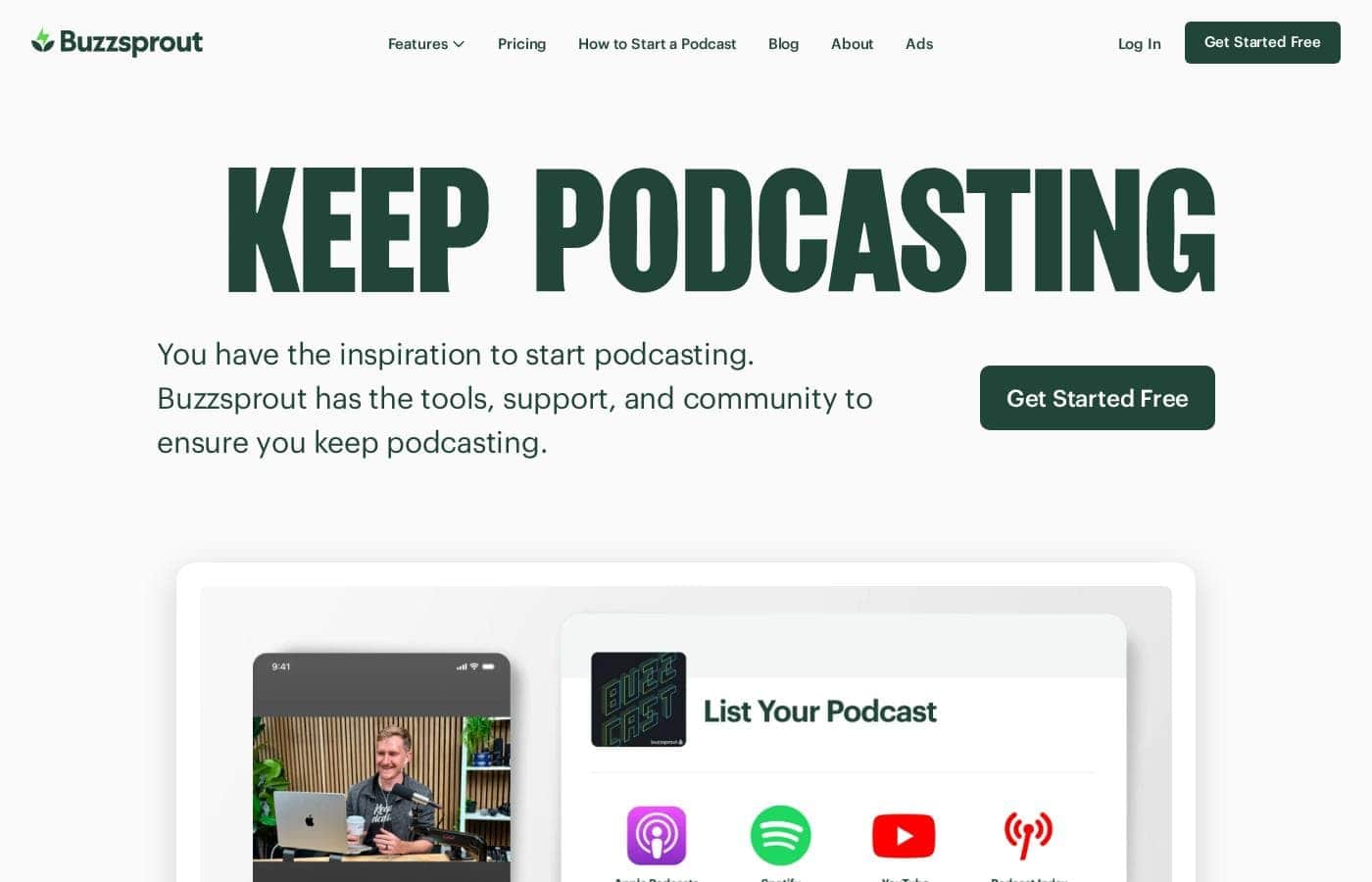
Task: Open the Blog link
Action: (x=783, y=44)
